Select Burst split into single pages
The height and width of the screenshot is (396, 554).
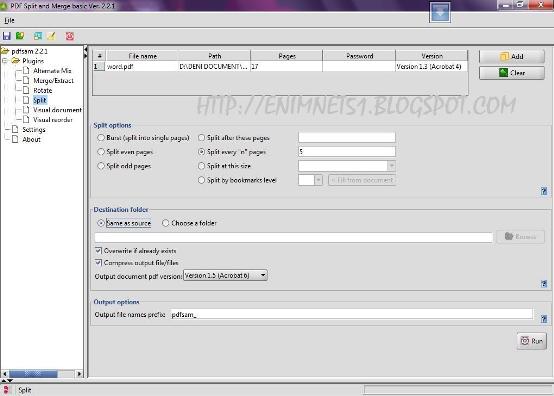[101, 138]
